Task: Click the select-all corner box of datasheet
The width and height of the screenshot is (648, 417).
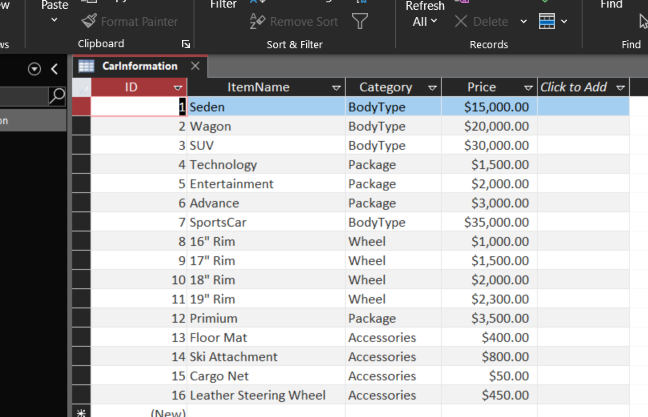Action: point(81,87)
